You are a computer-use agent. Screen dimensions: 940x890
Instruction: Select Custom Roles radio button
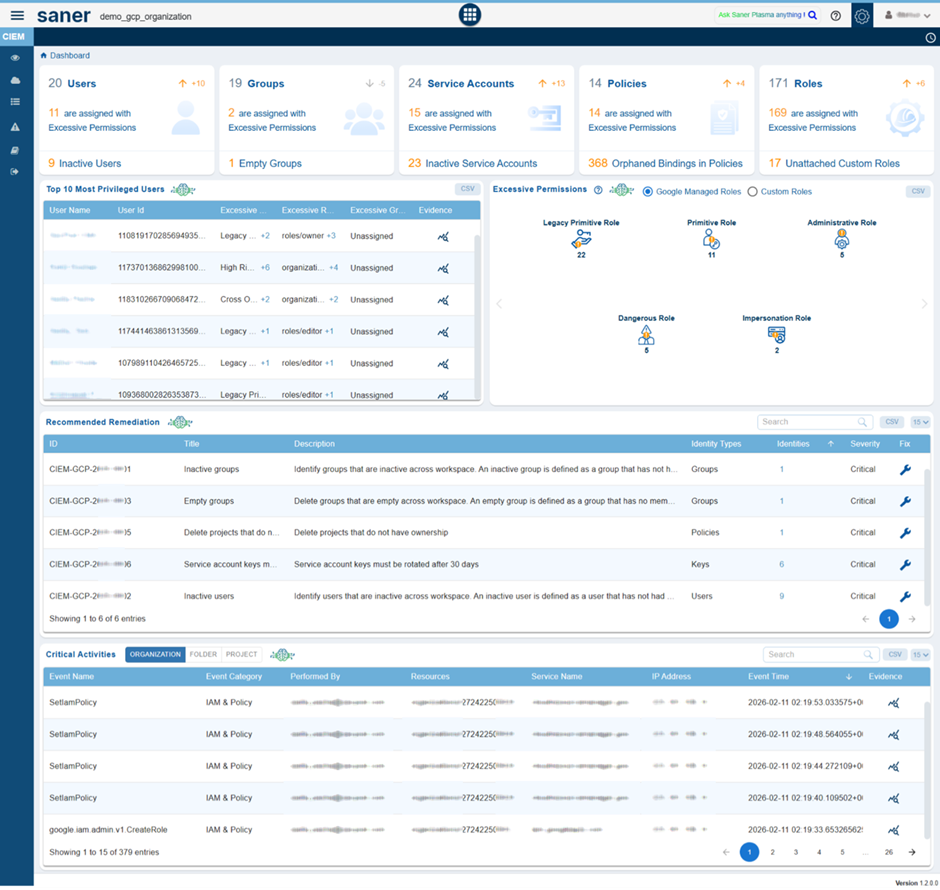point(753,191)
